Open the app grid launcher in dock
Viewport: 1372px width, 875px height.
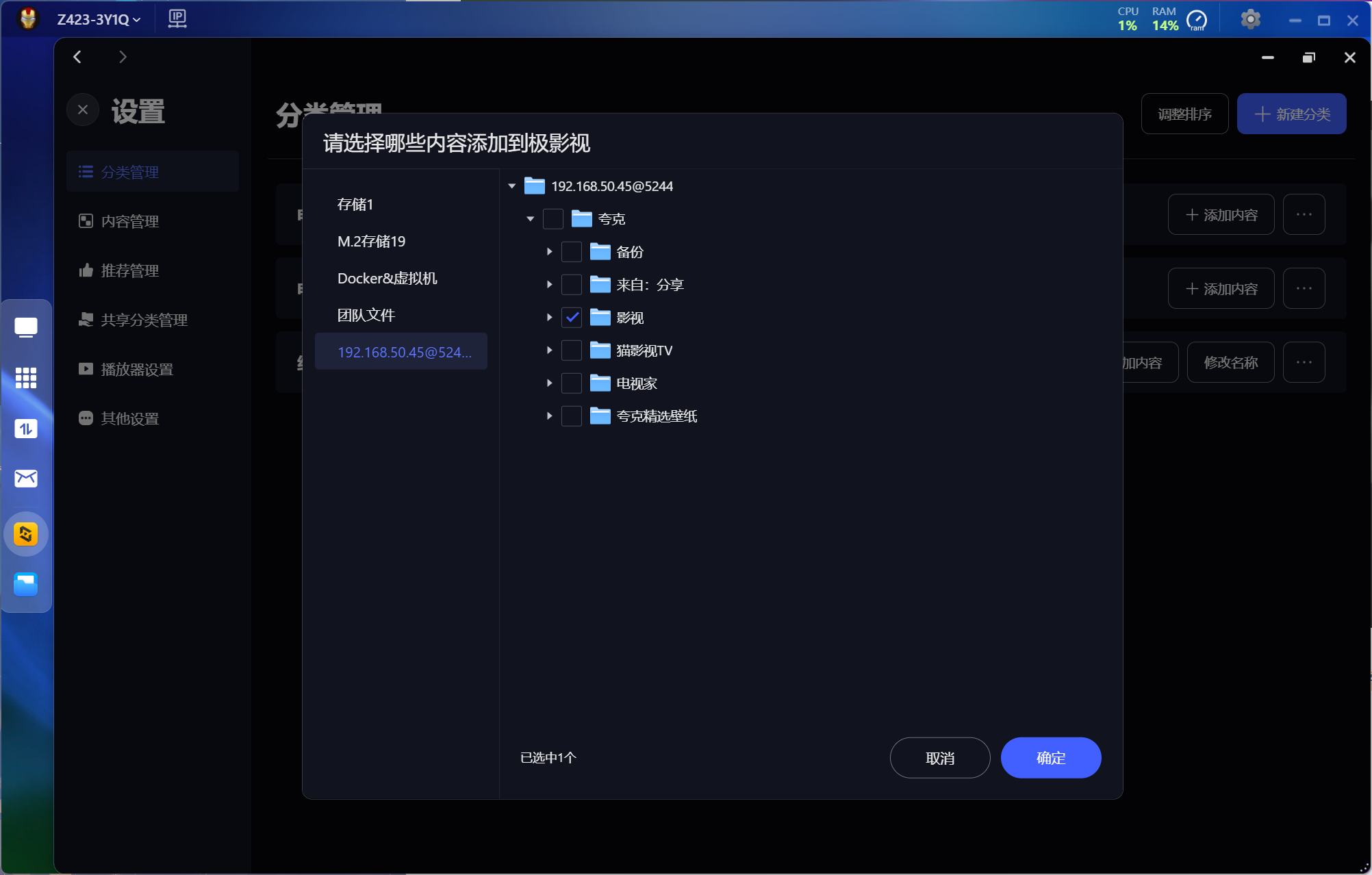pos(26,377)
